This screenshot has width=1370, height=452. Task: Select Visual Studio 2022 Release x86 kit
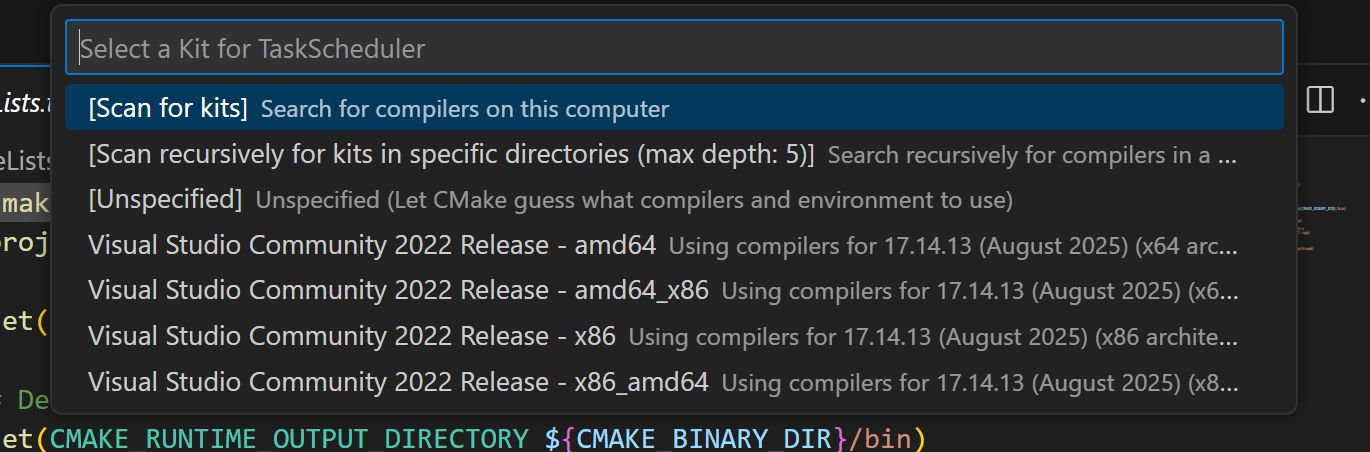click(x=351, y=337)
